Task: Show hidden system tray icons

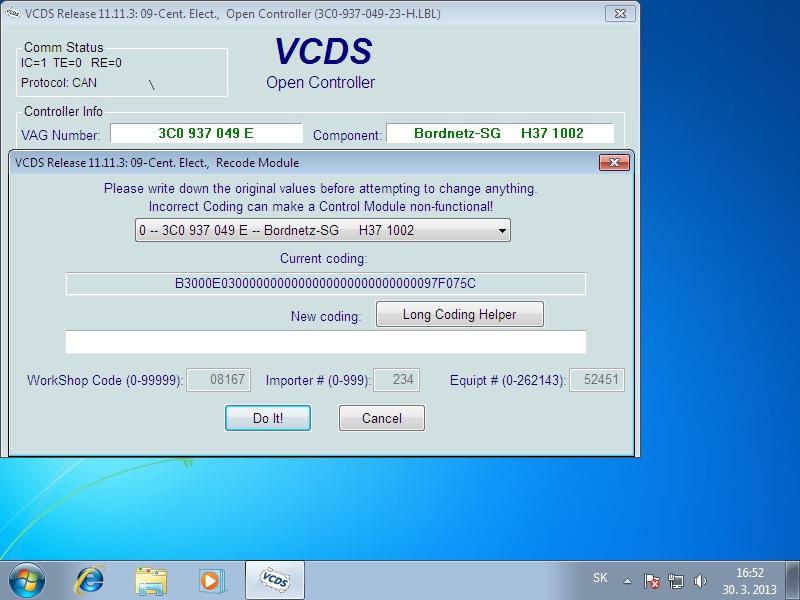Action: [x=628, y=581]
